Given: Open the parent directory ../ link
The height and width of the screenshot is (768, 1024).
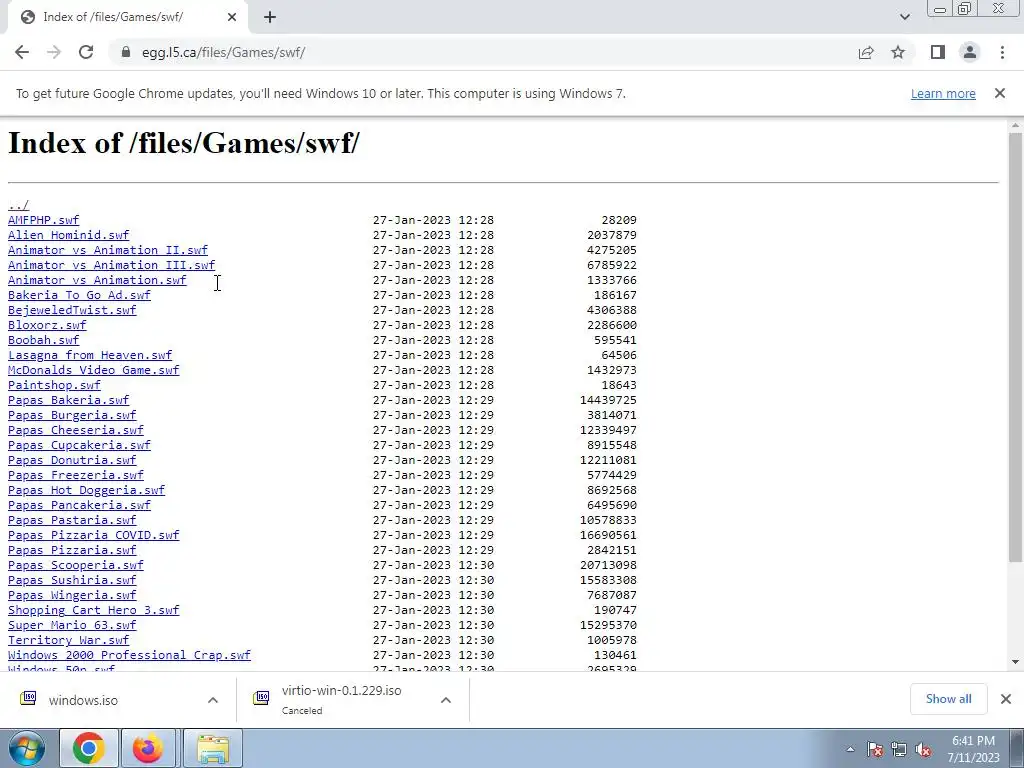Looking at the screenshot, I should pos(18,205).
